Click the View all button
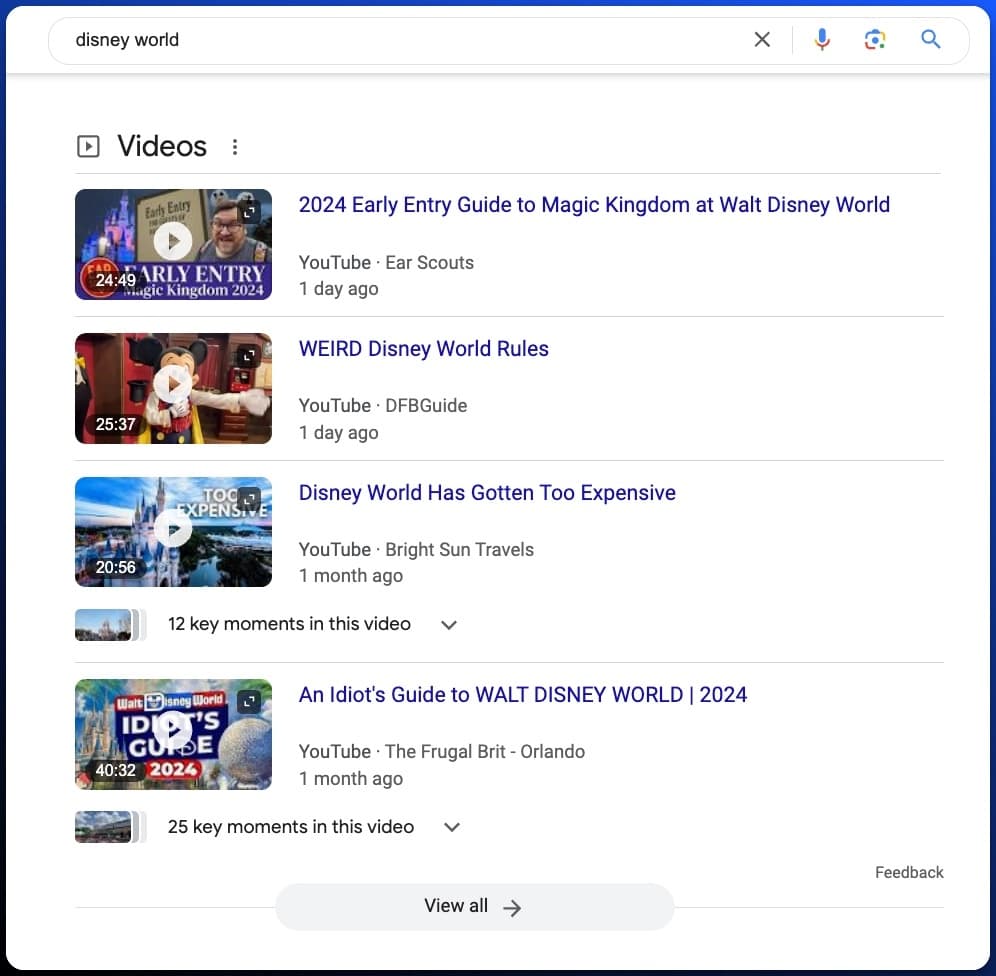 click(x=474, y=906)
